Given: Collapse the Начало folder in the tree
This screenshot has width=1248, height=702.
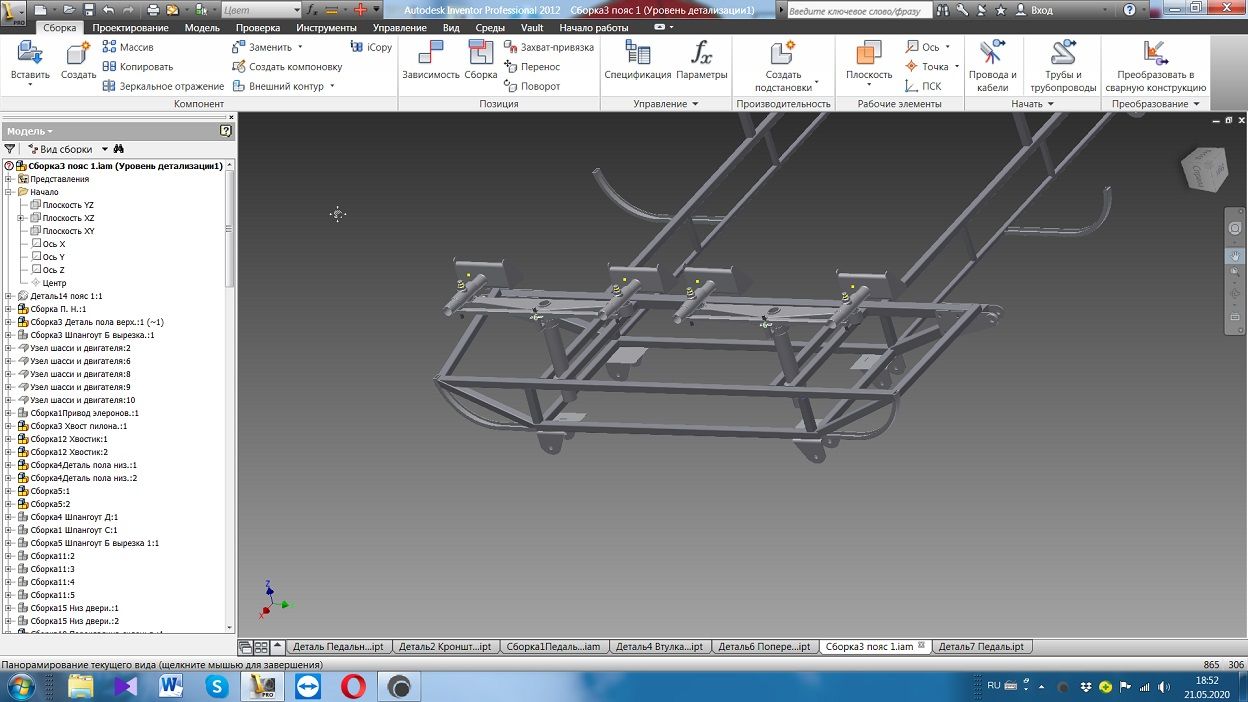Looking at the screenshot, I should [x=8, y=192].
